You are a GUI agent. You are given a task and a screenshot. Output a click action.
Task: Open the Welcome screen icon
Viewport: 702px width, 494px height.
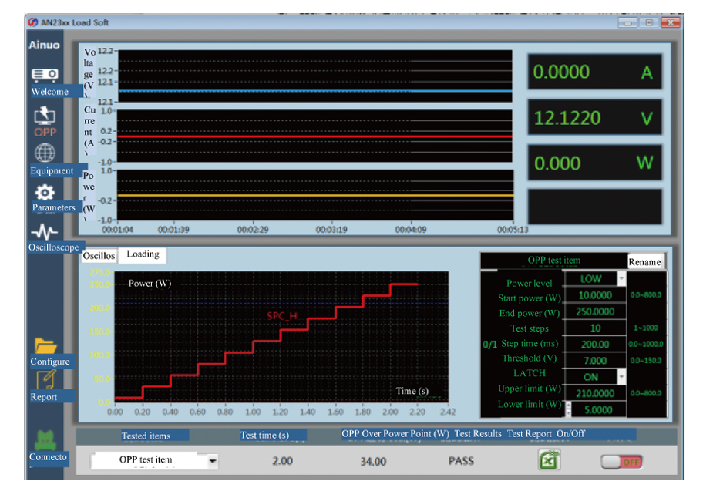coord(45,75)
